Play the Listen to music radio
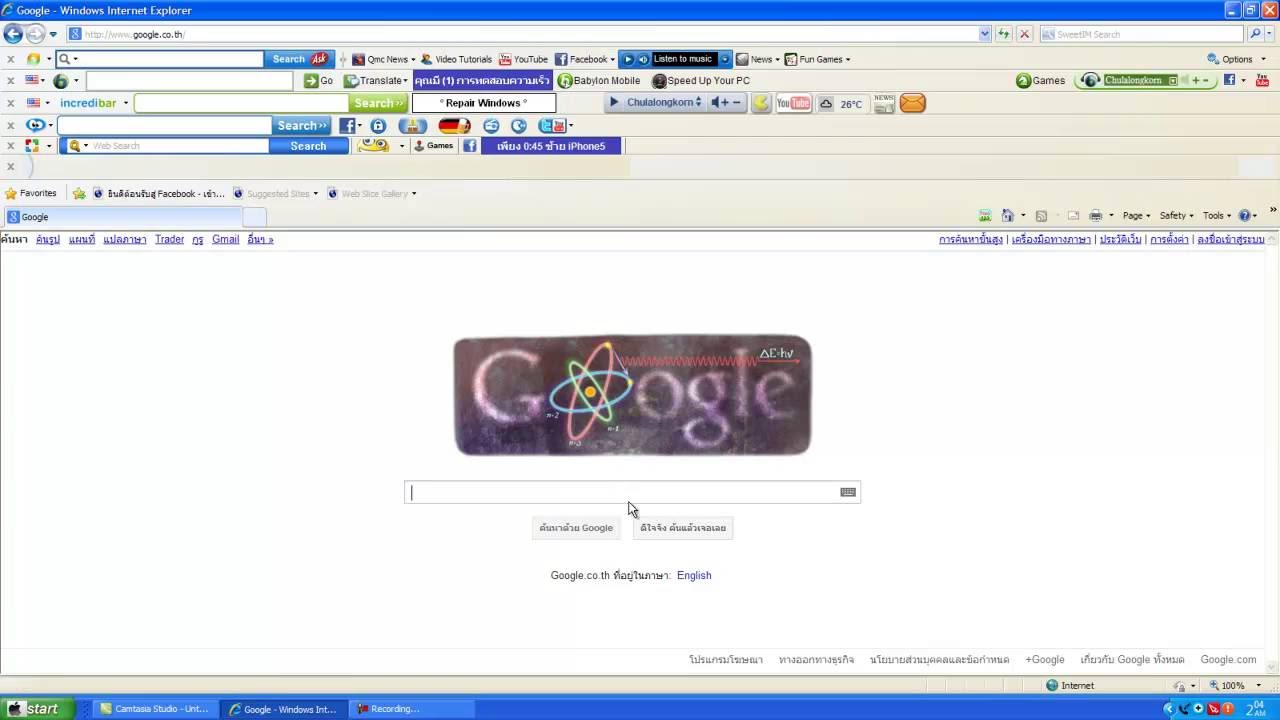The width and height of the screenshot is (1280, 720). [629, 59]
